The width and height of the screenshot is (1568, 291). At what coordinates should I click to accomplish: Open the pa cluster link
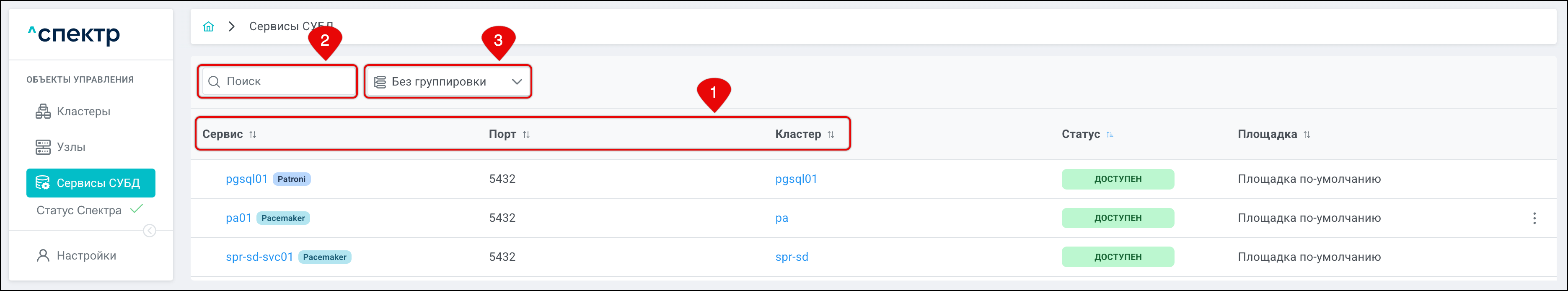coord(781,218)
